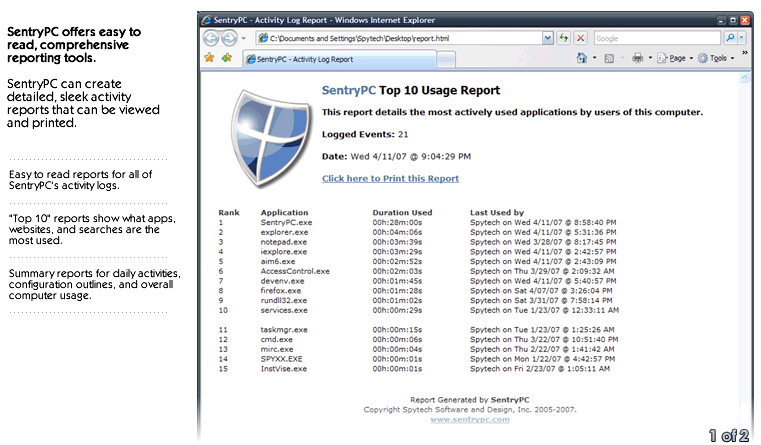The height and width of the screenshot is (445, 761).
Task: Click the SentryPC.exe application entry
Action: pos(286,223)
